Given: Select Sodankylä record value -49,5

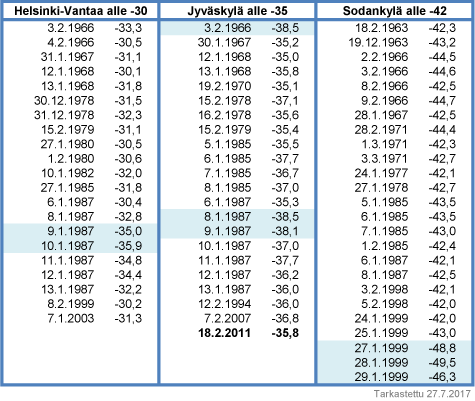Looking at the screenshot, I should click(x=442, y=362).
